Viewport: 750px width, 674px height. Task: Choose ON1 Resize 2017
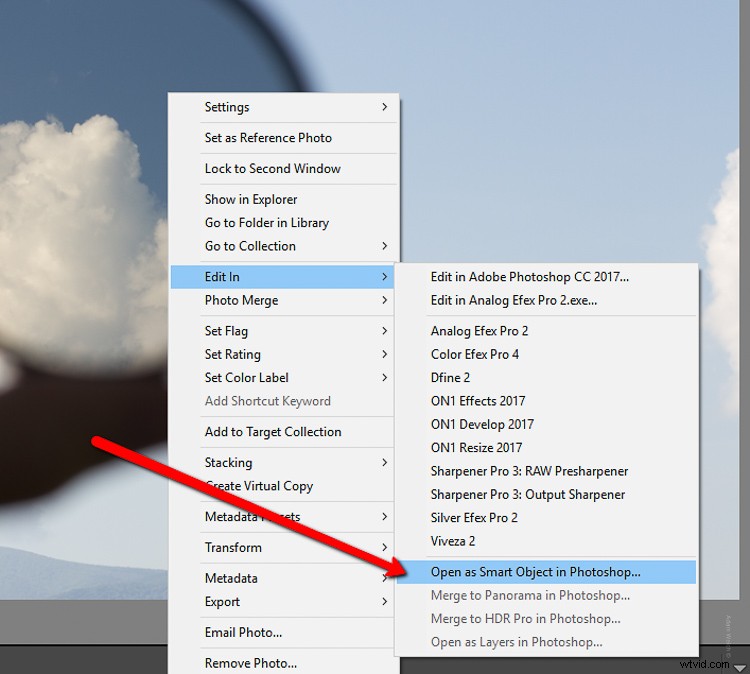[x=546, y=448]
